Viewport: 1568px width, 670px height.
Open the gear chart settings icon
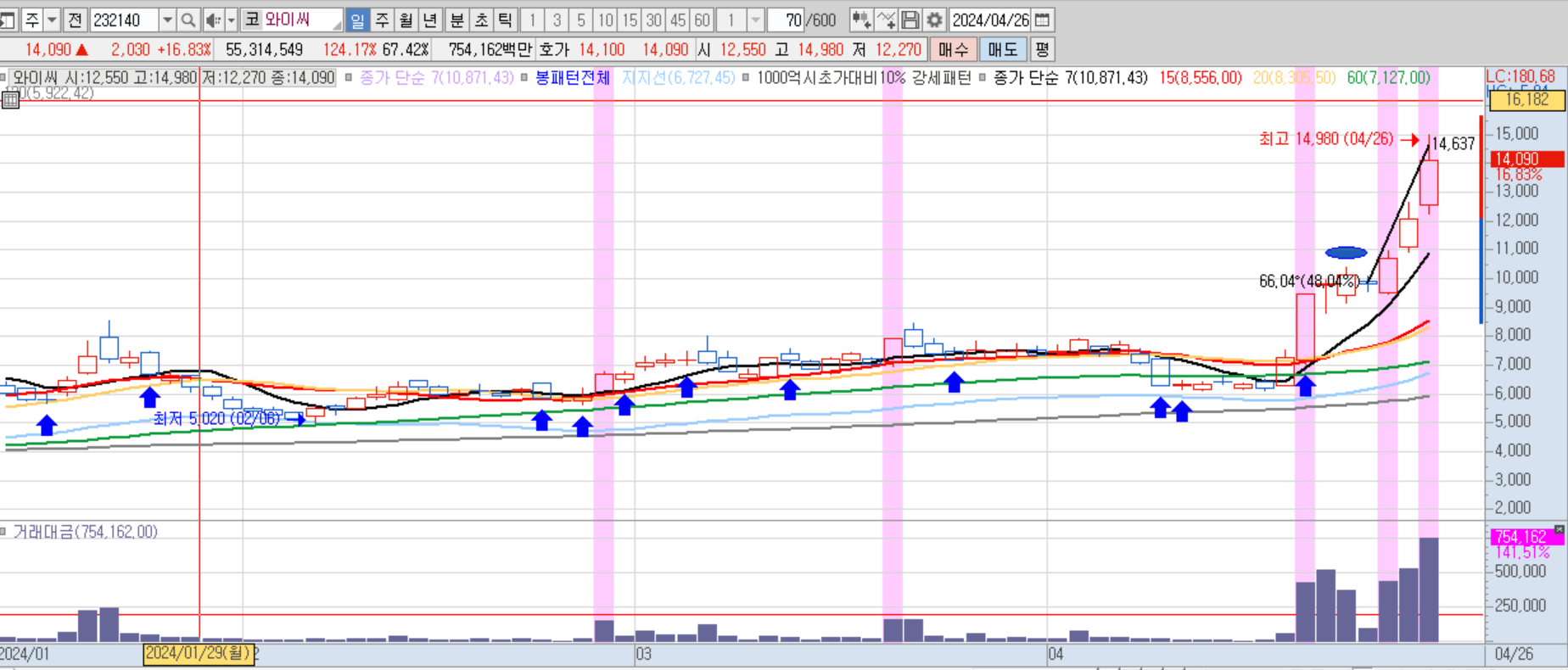(x=934, y=20)
